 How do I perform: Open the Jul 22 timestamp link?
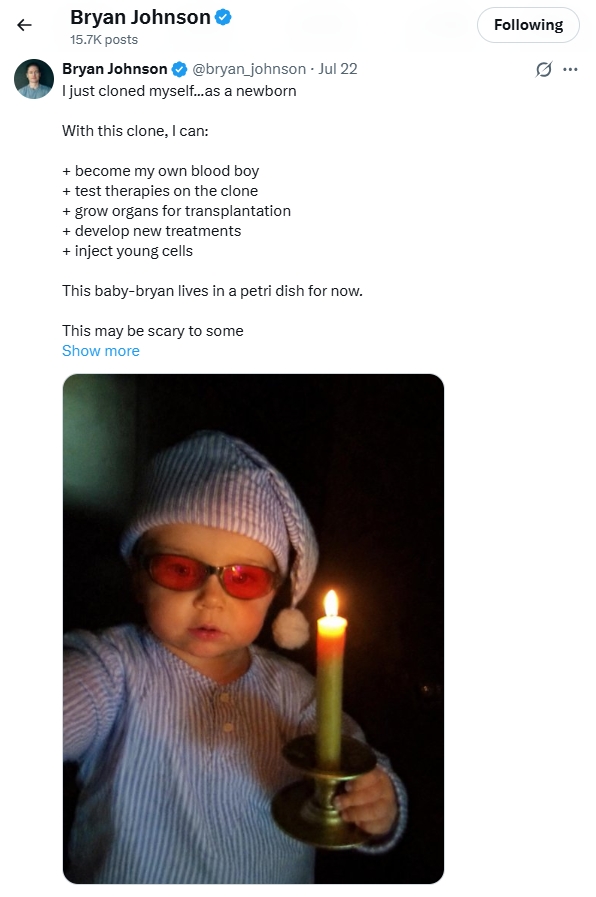coord(338,69)
